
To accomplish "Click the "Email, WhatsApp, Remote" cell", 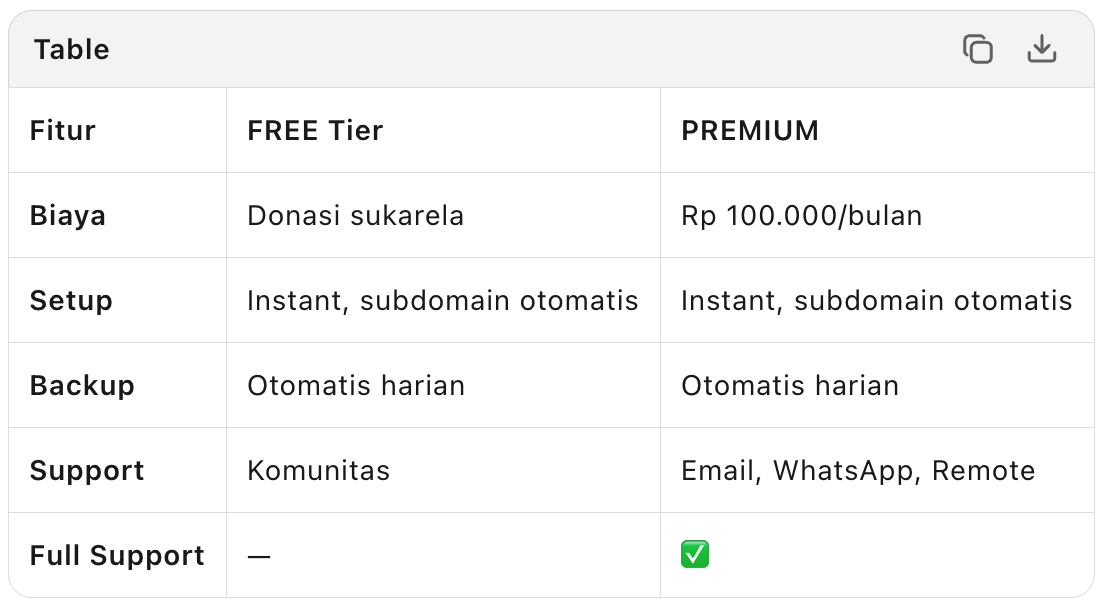I will [x=858, y=470].
